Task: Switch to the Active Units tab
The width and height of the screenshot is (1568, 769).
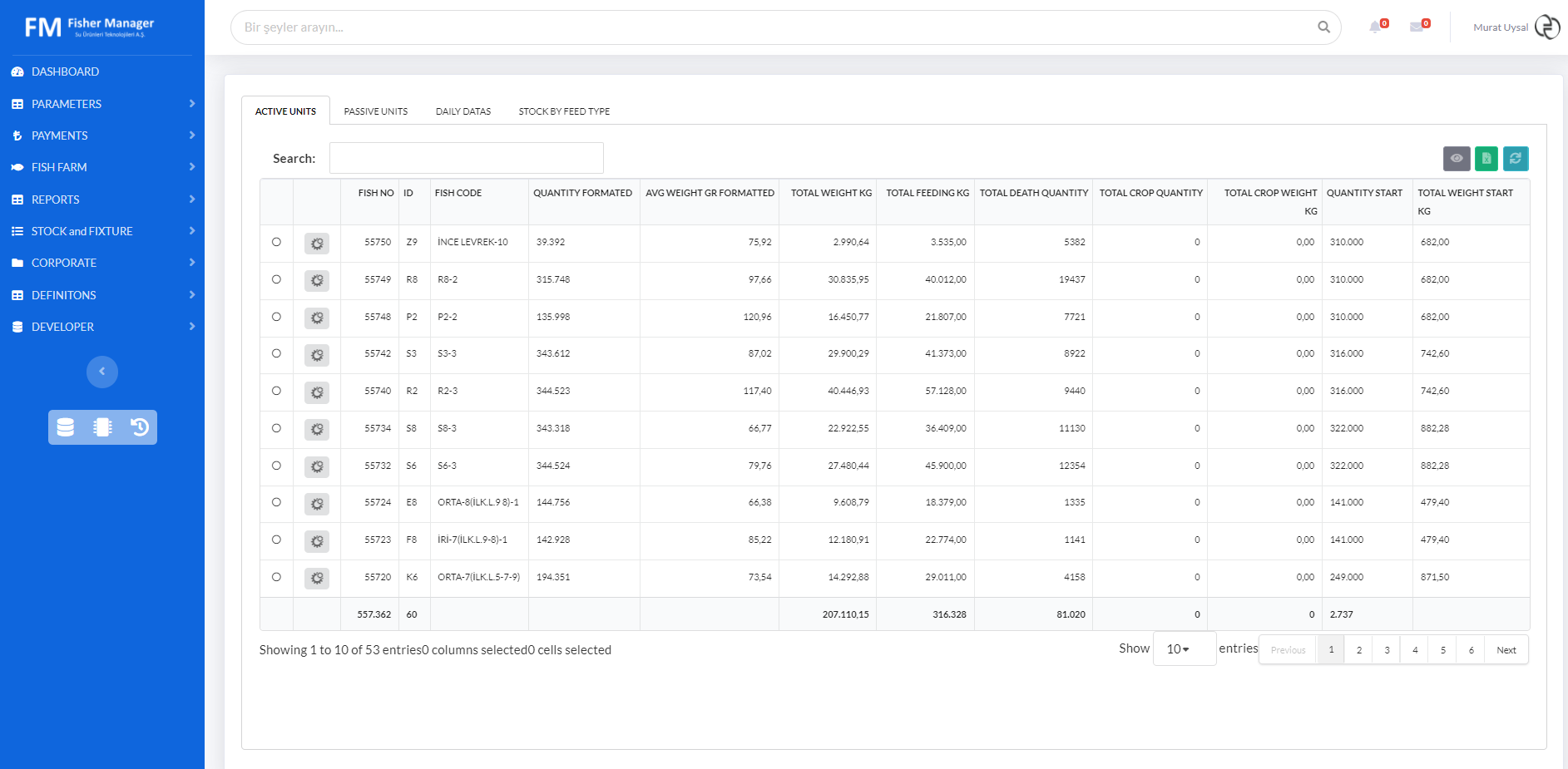Action: [285, 111]
